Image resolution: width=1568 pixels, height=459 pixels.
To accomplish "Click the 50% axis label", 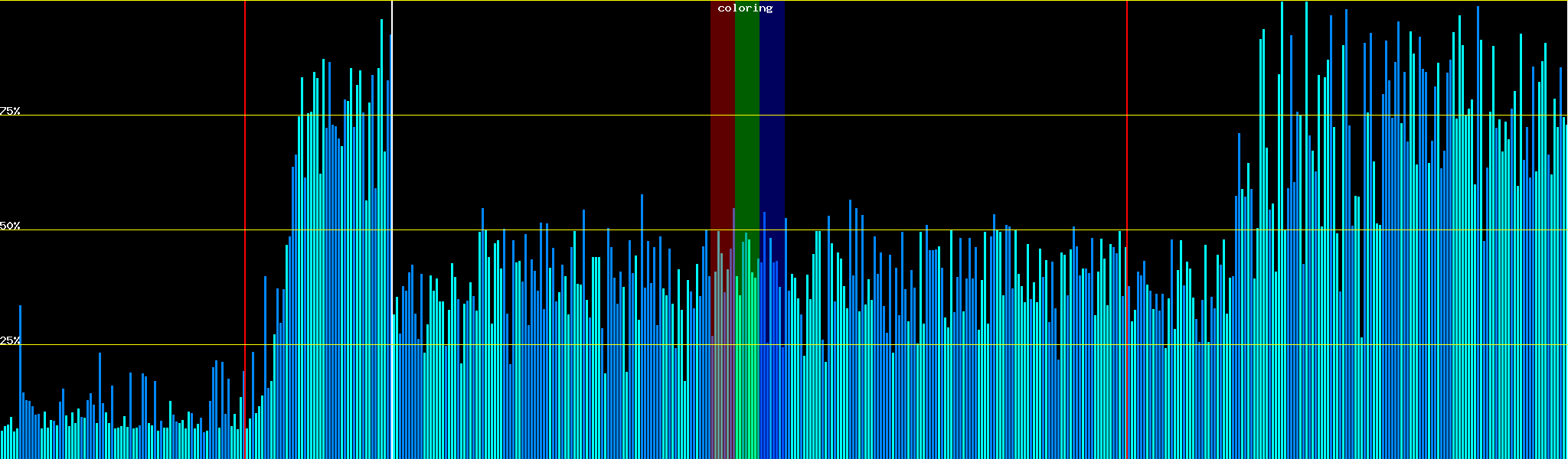I will (x=10, y=226).
